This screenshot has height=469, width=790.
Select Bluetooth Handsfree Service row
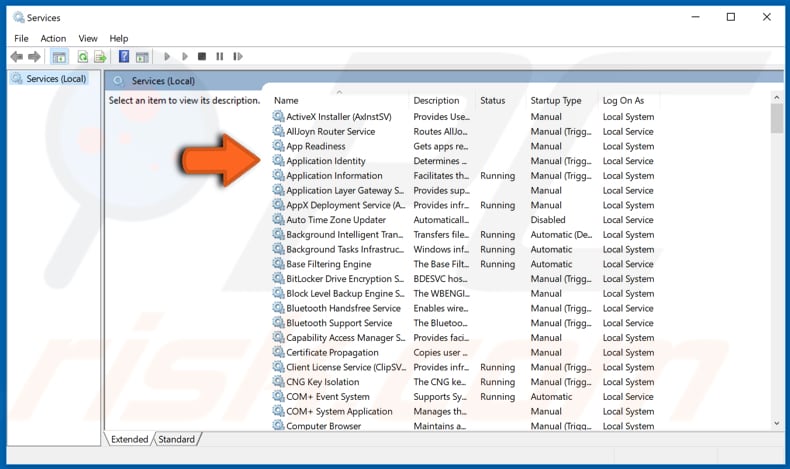[x=464, y=308]
